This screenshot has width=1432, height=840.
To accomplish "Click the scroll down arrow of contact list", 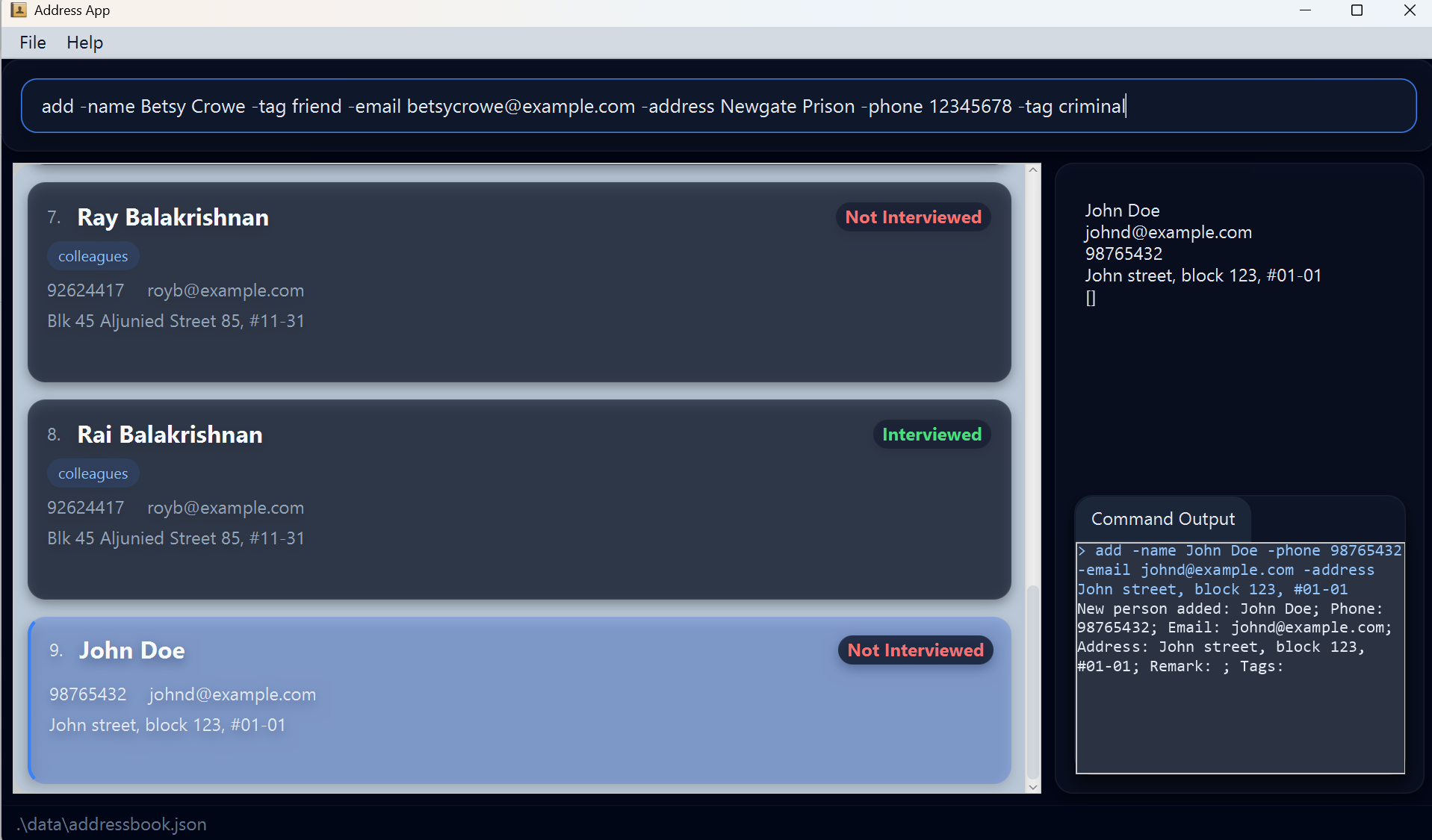I will (x=1033, y=786).
